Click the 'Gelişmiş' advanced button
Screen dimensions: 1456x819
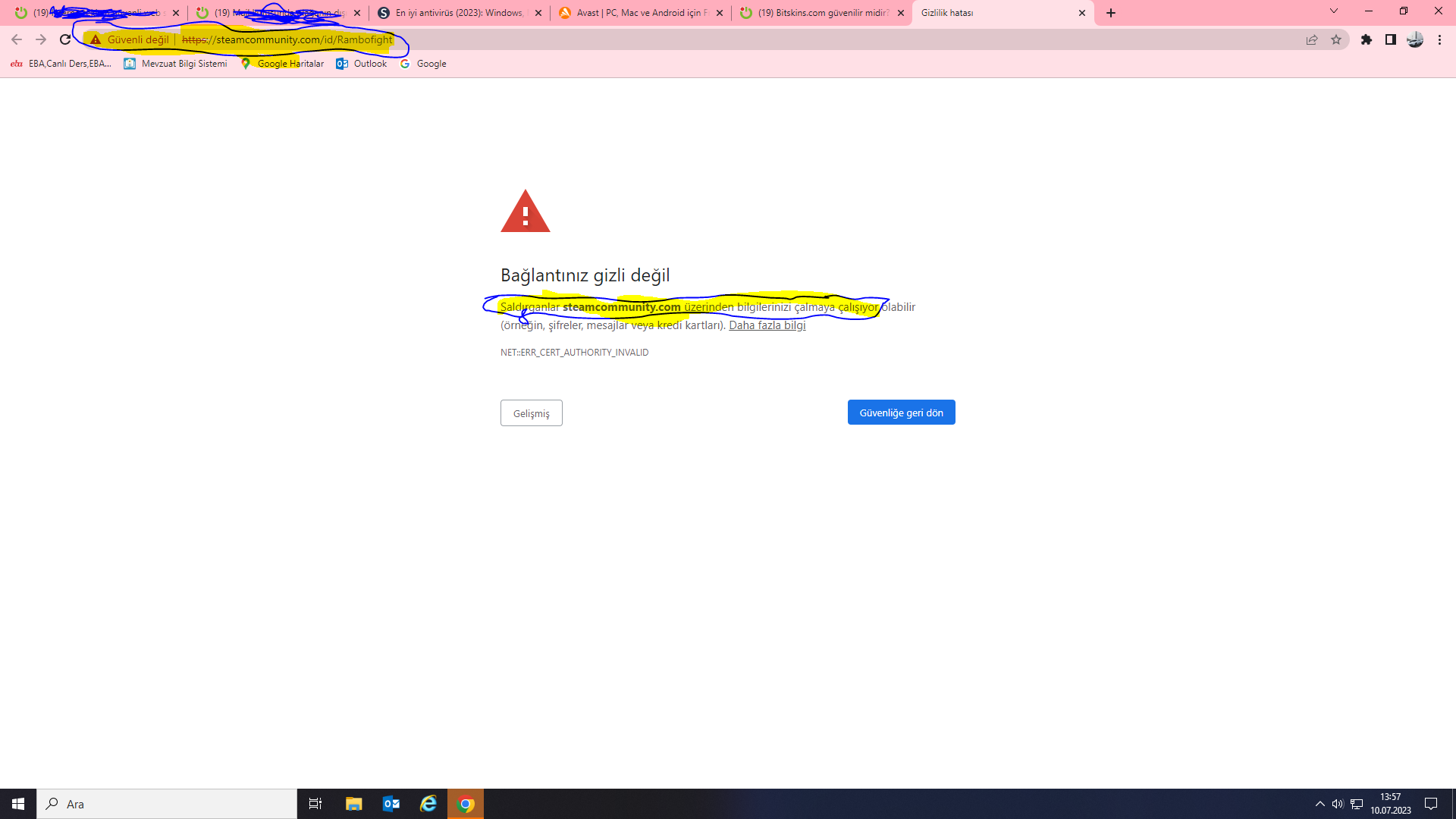coord(531,413)
